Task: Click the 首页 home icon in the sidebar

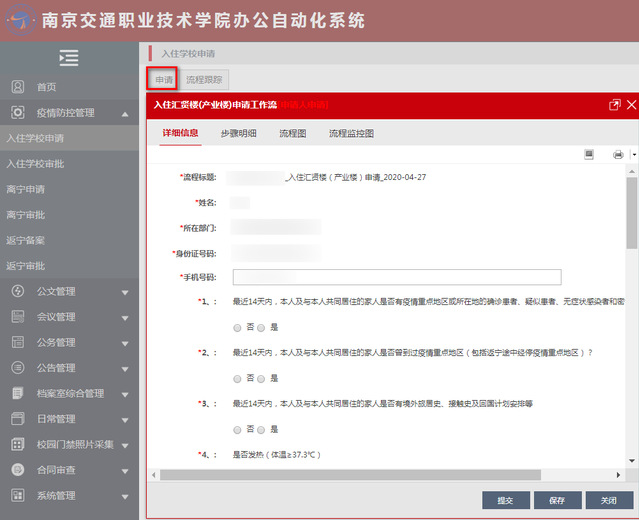Action: (17, 87)
